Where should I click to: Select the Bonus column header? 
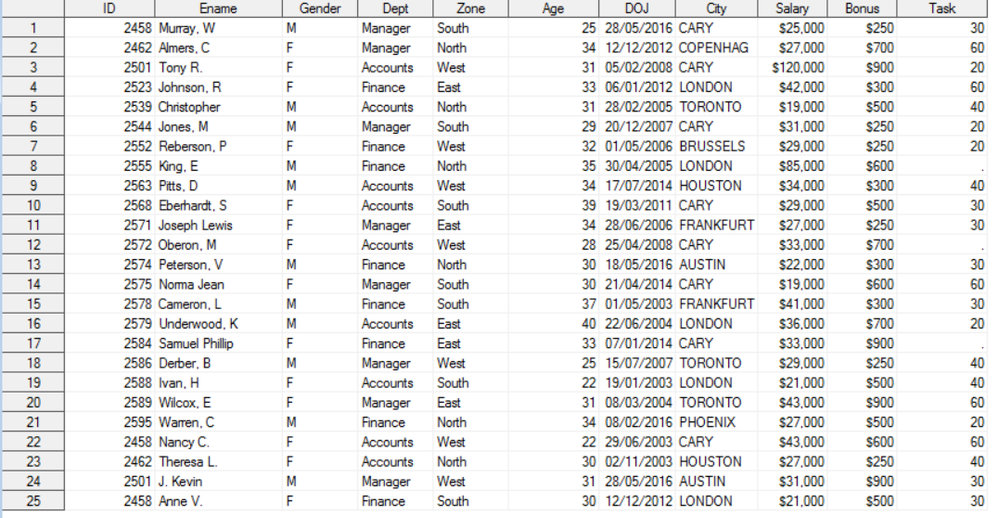point(864,9)
